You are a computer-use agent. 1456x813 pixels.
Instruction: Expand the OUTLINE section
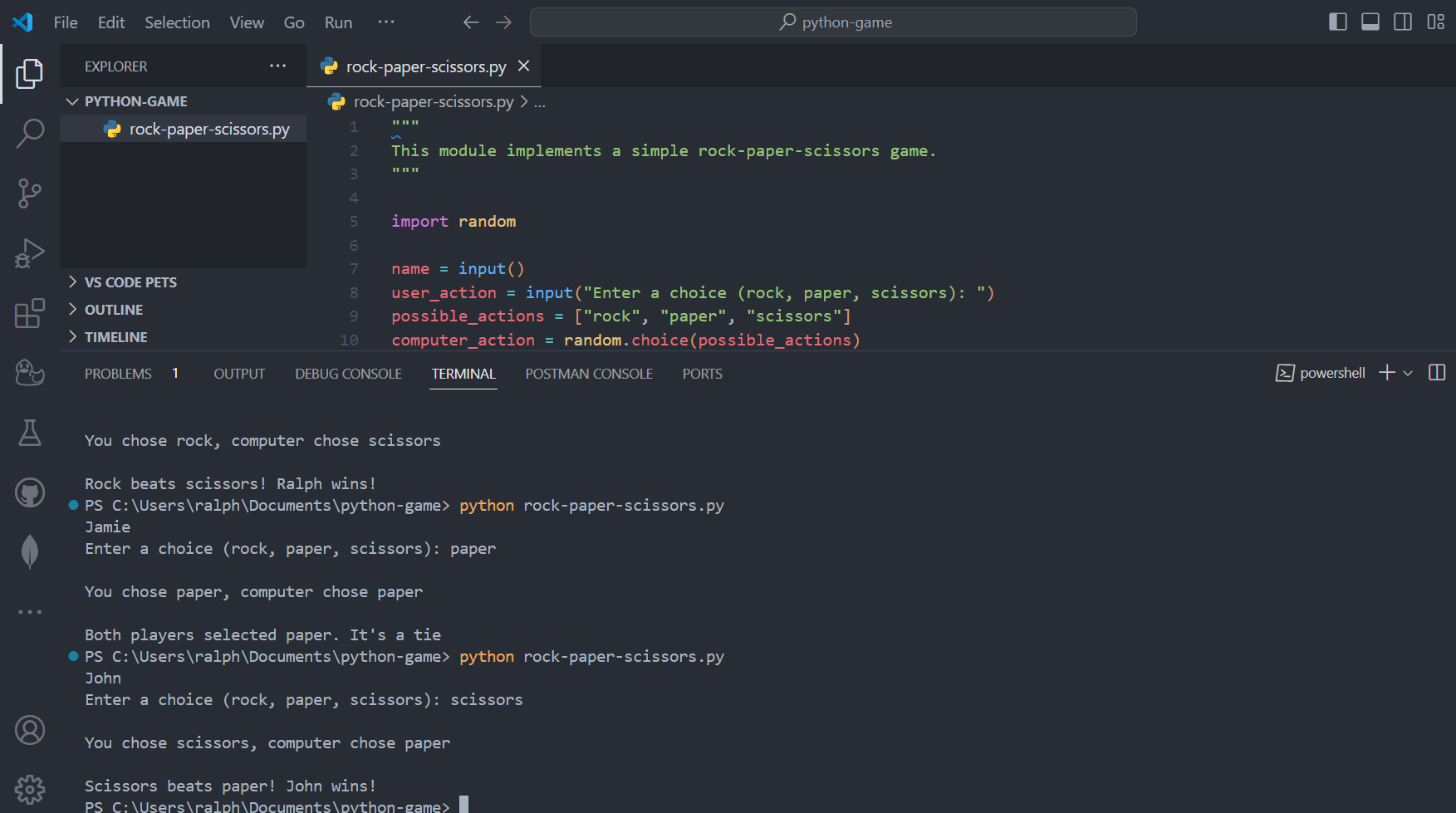183,310
